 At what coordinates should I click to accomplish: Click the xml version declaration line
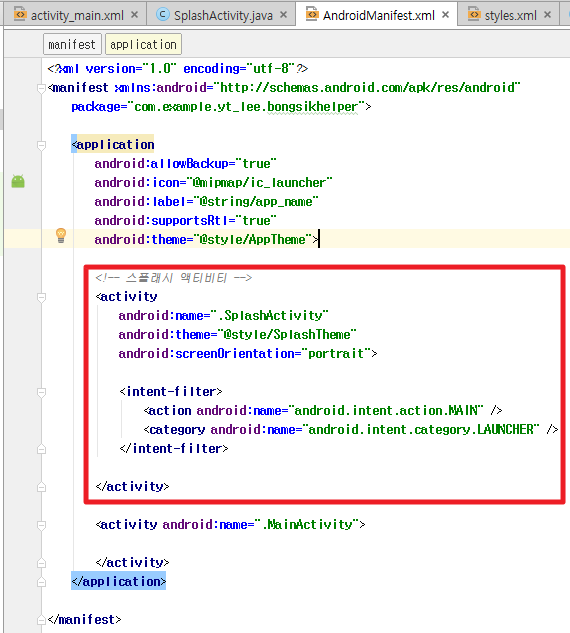click(x=178, y=69)
